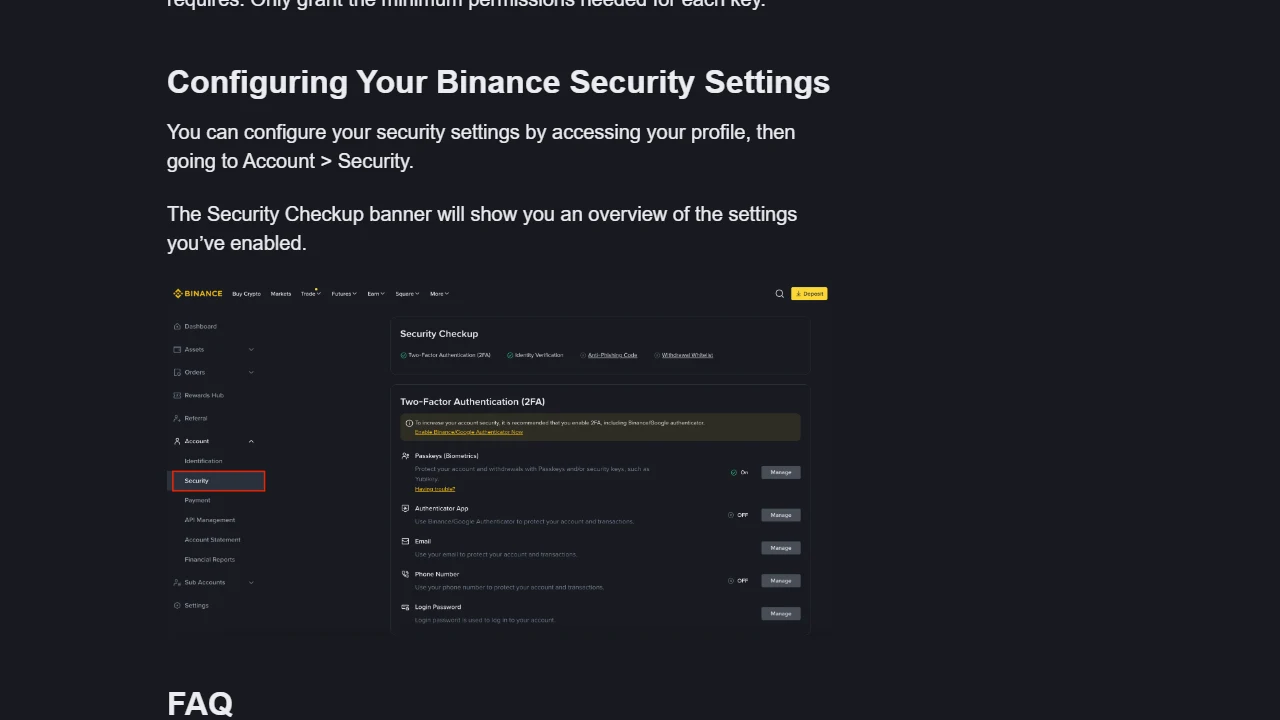Click the Assets wallet icon

click(177, 349)
